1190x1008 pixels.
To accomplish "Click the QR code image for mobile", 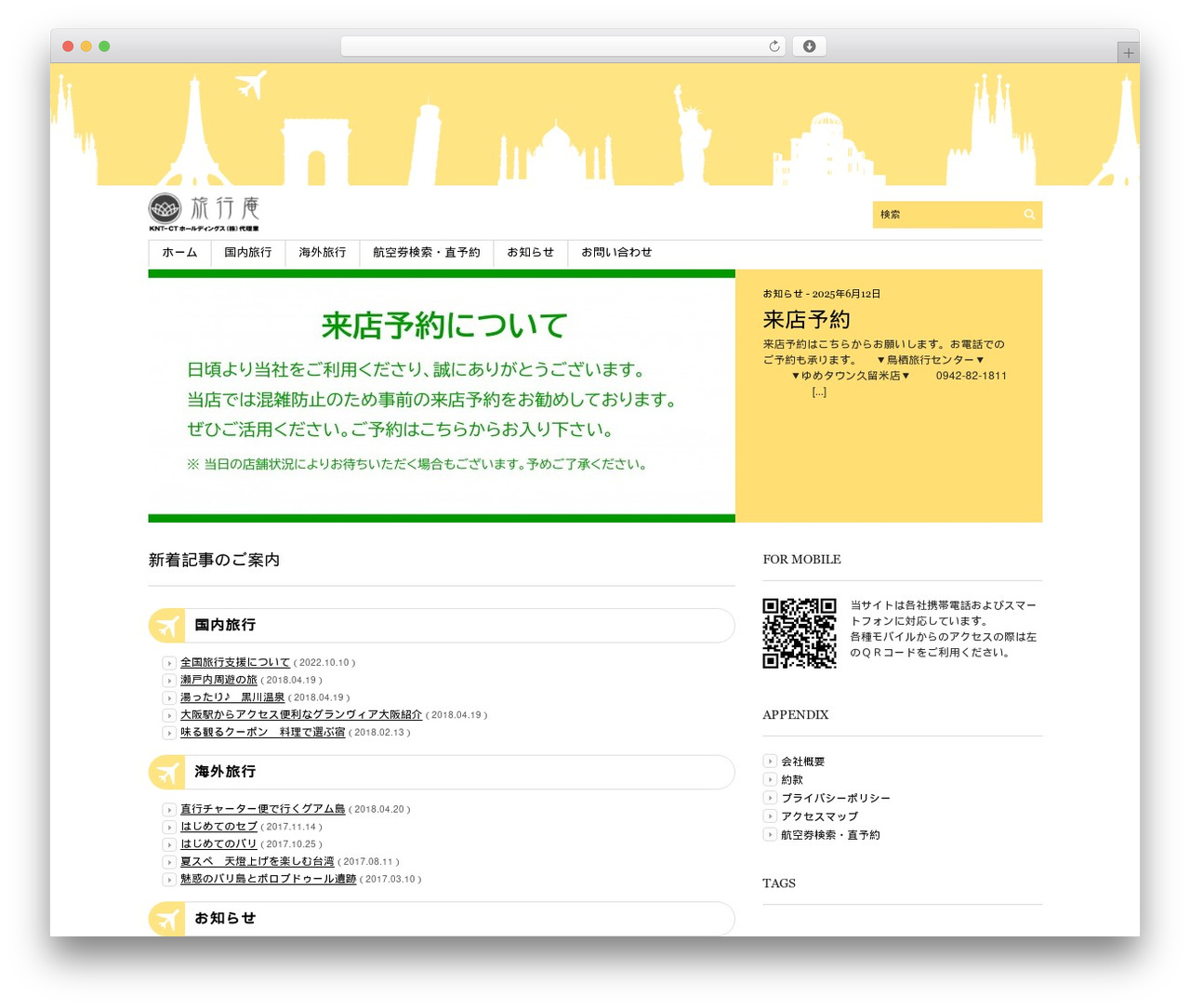I will coord(800,633).
